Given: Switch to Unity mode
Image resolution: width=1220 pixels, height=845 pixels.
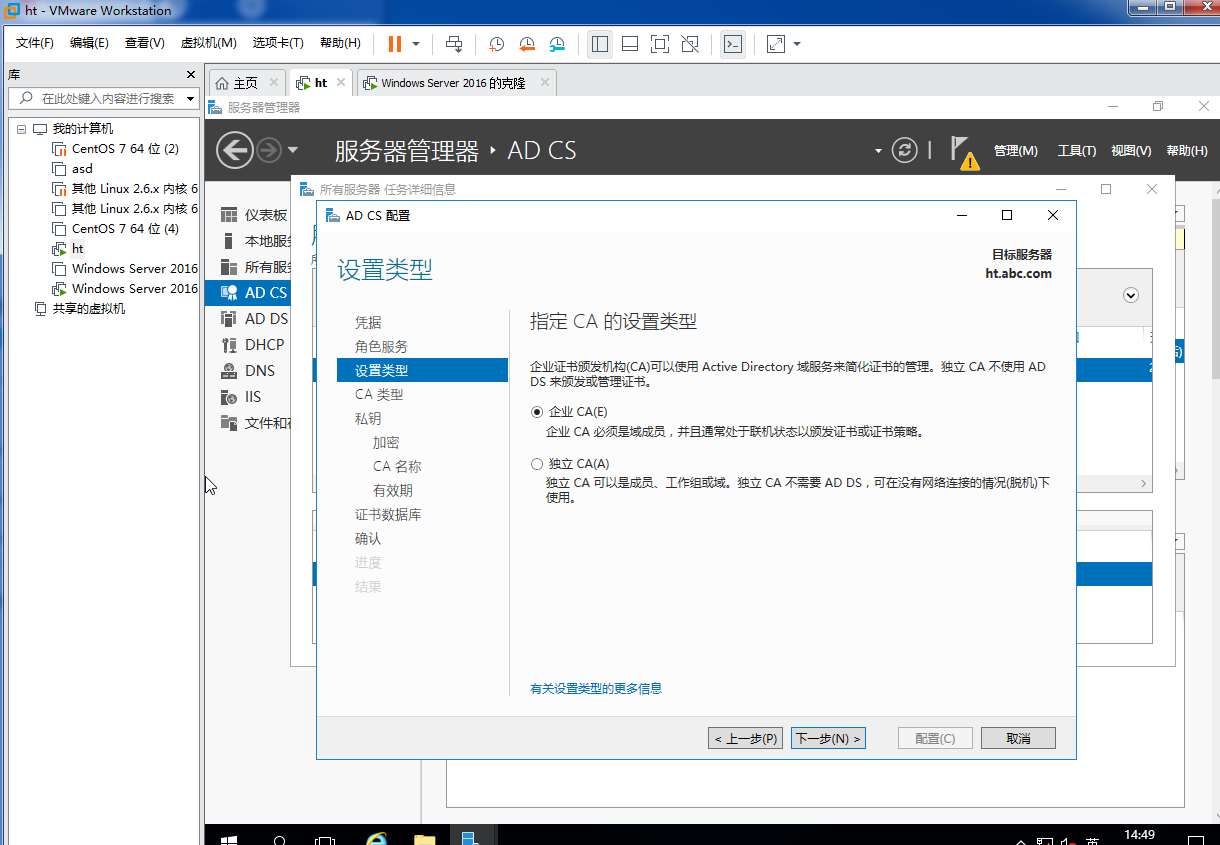Looking at the screenshot, I should [x=690, y=44].
